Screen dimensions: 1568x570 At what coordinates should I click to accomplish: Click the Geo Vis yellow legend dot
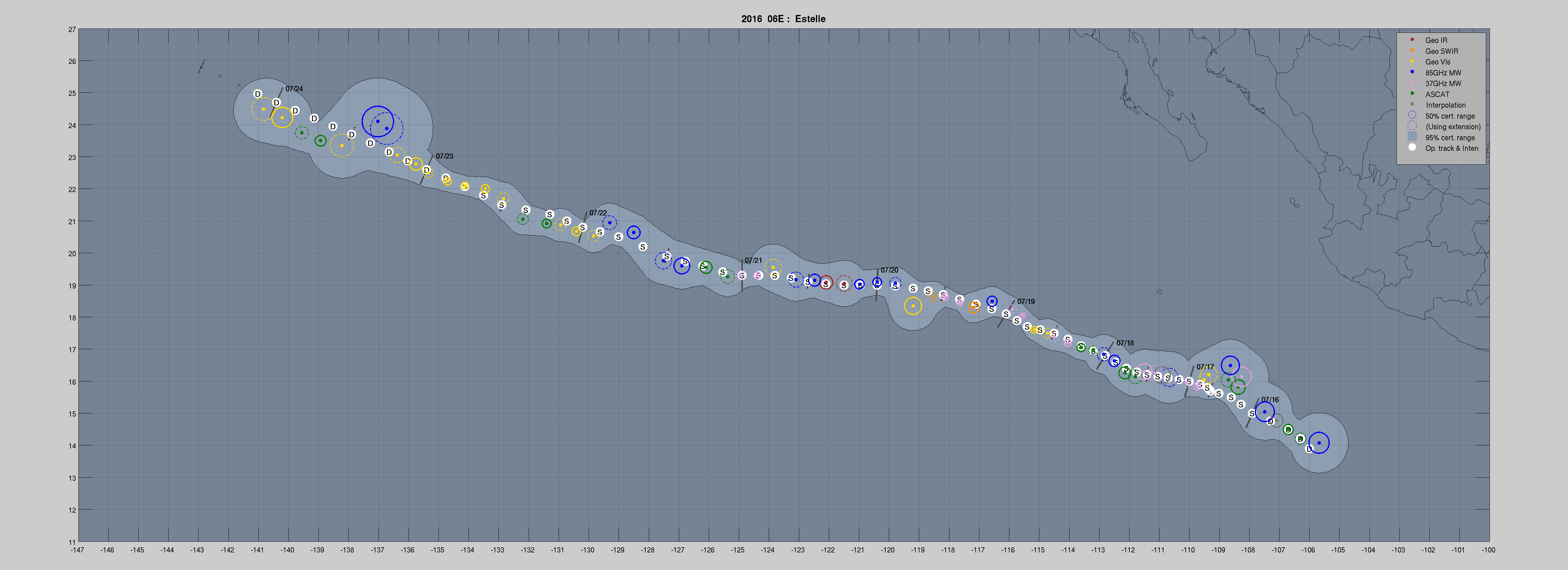tap(1412, 61)
